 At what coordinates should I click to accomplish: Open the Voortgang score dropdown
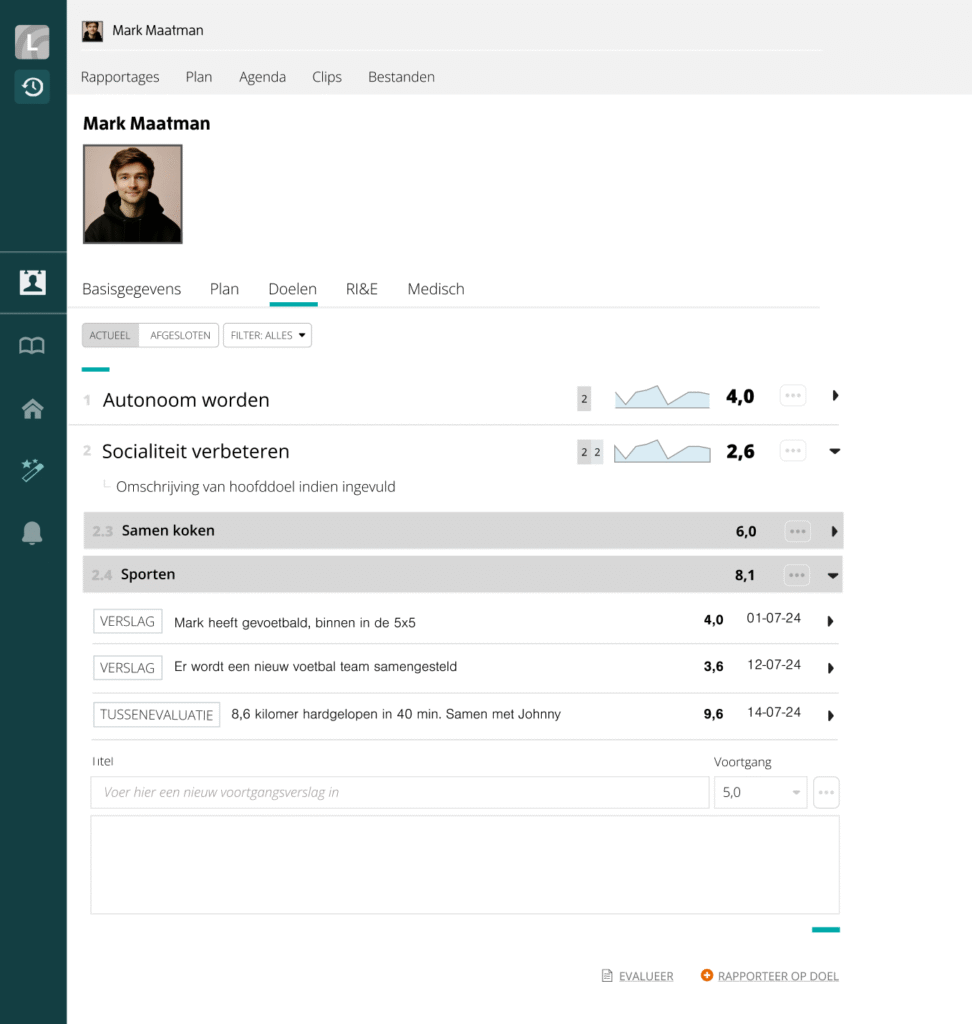coord(760,792)
